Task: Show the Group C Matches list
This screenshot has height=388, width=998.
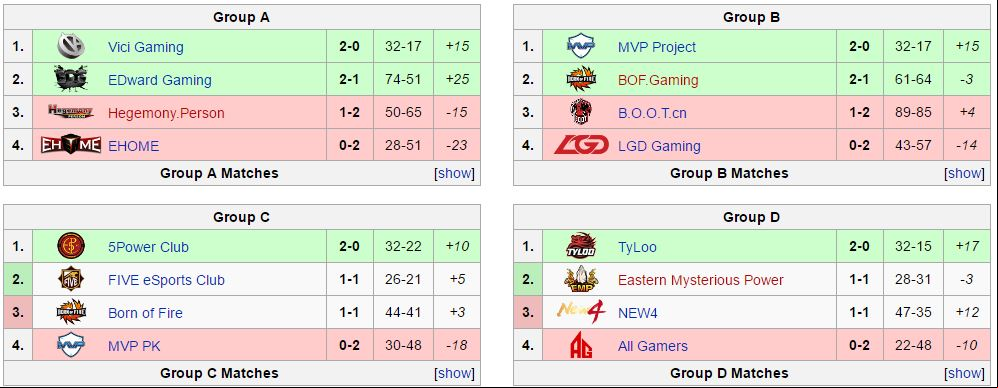Action: coord(454,373)
